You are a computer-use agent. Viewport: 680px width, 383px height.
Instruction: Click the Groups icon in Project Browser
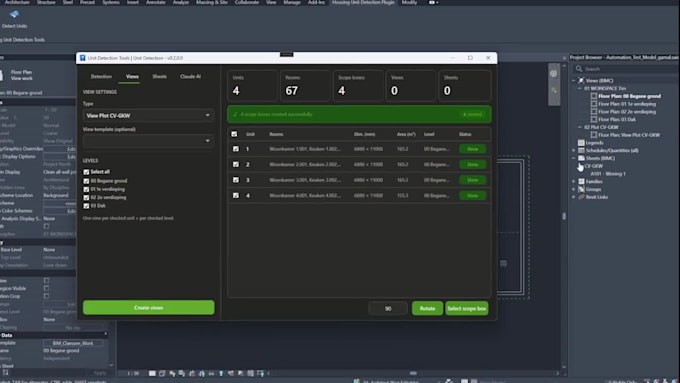point(581,189)
